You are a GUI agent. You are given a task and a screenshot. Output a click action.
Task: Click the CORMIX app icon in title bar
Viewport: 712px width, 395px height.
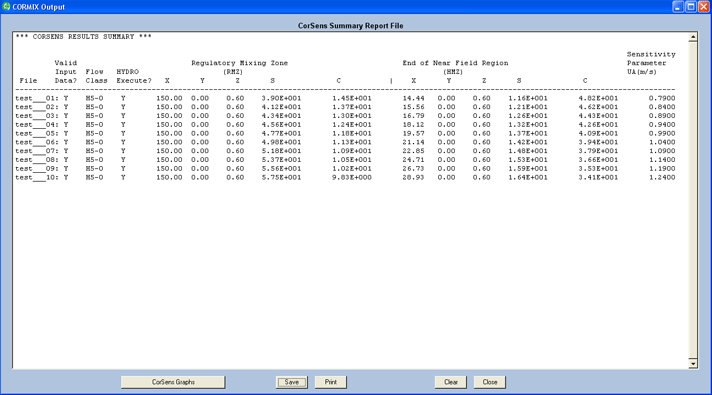click(x=6, y=6)
